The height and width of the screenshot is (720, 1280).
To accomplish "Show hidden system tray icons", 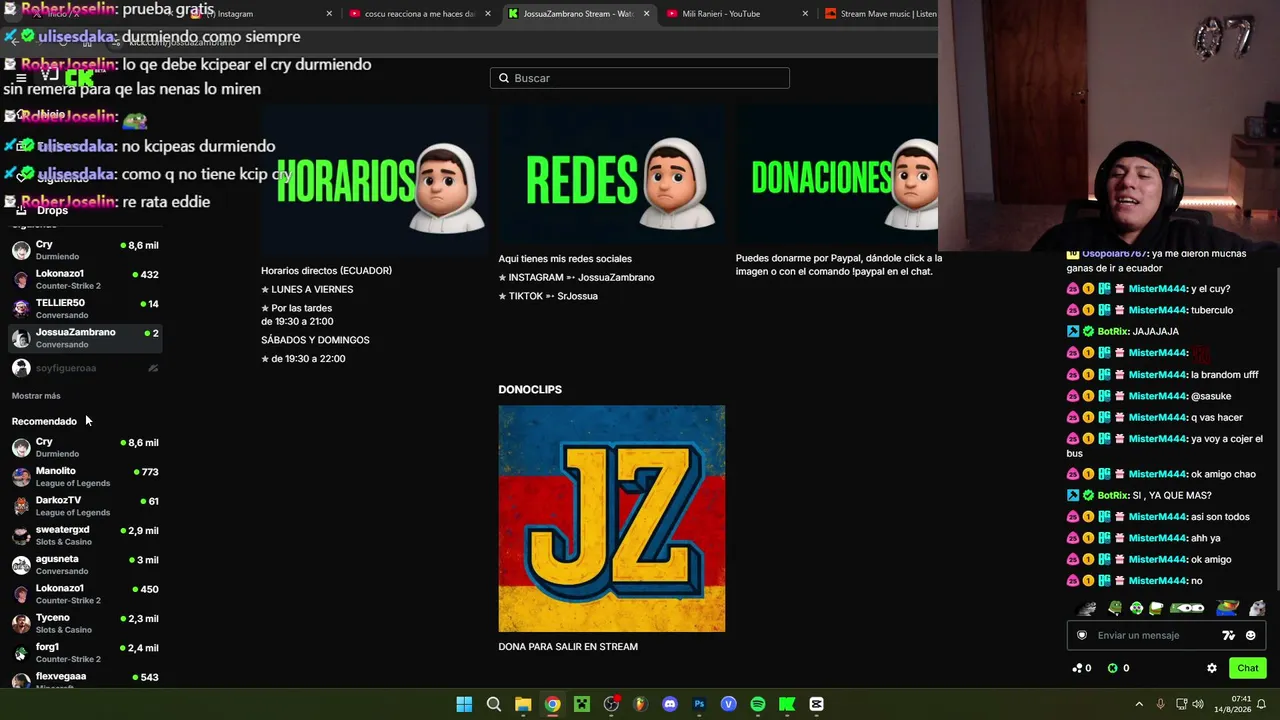I will [1139, 704].
